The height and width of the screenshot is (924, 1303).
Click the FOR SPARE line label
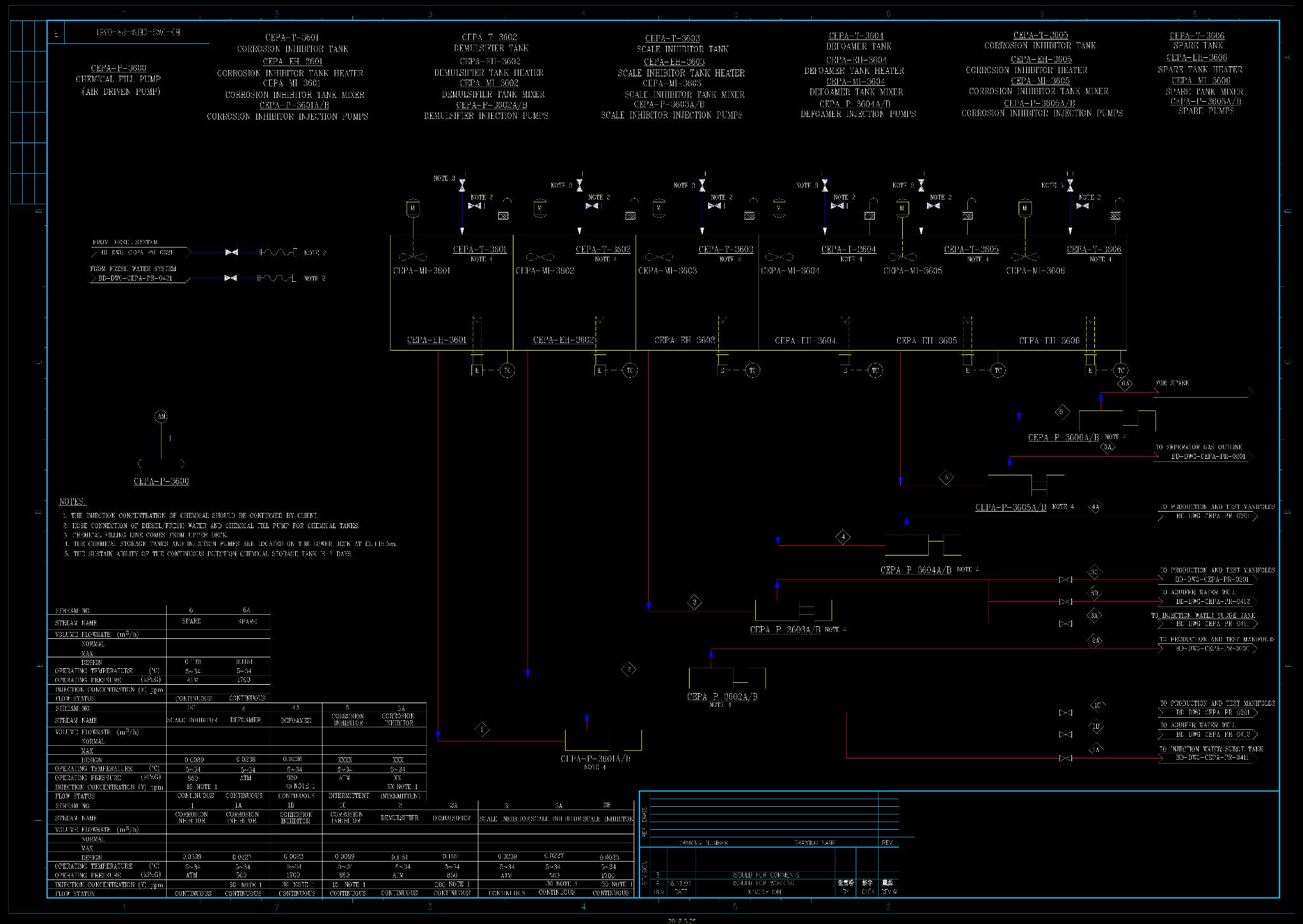click(x=1172, y=383)
